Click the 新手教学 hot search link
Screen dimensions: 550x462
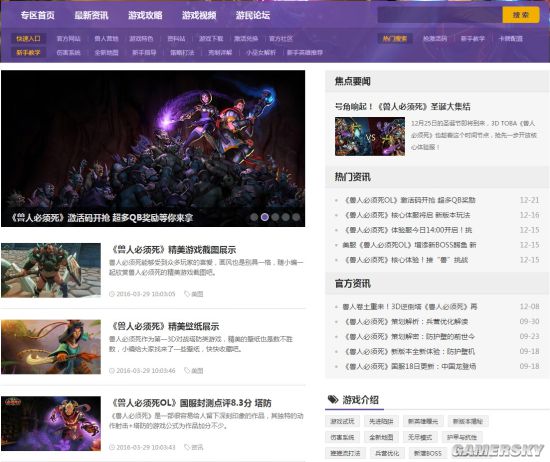(472, 39)
